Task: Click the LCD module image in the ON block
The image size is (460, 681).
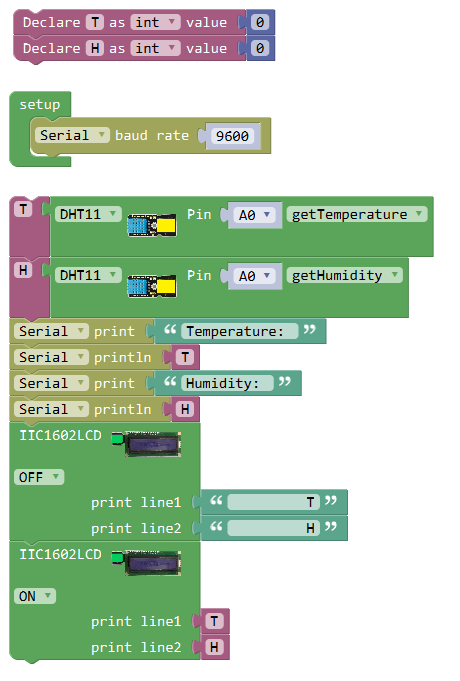Action: tap(146, 562)
